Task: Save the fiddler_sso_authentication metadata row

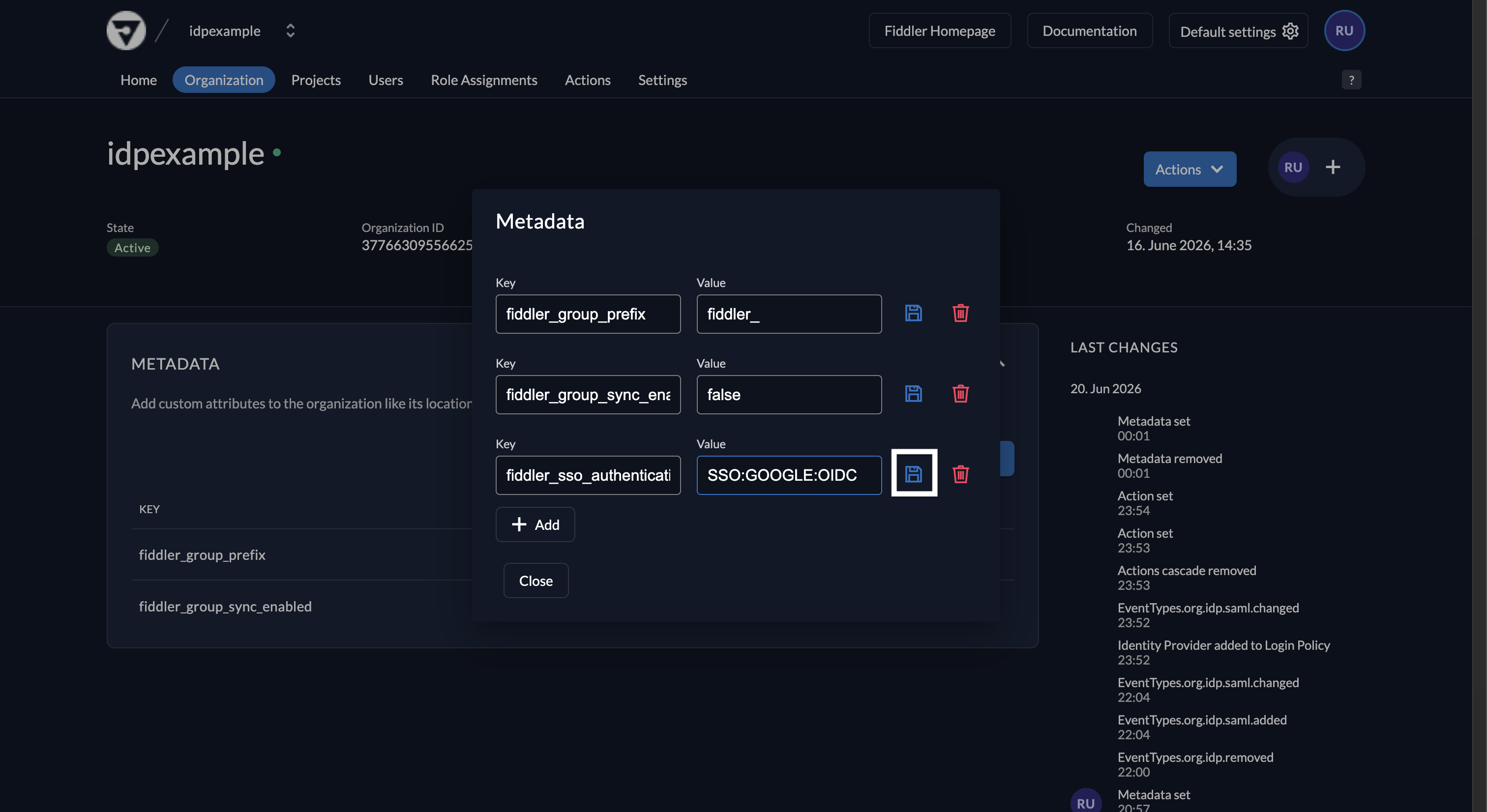Action: pyautogui.click(x=913, y=474)
